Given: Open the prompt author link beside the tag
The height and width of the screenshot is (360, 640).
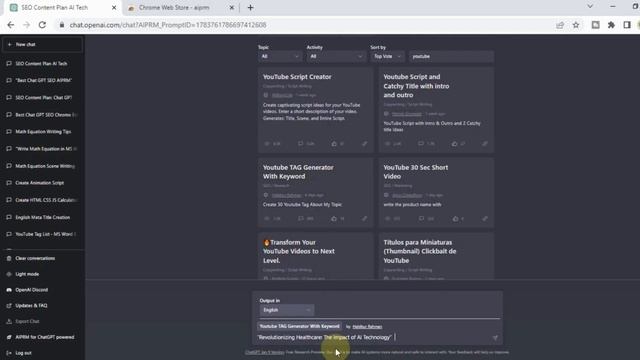Looking at the screenshot, I should pos(367,327).
